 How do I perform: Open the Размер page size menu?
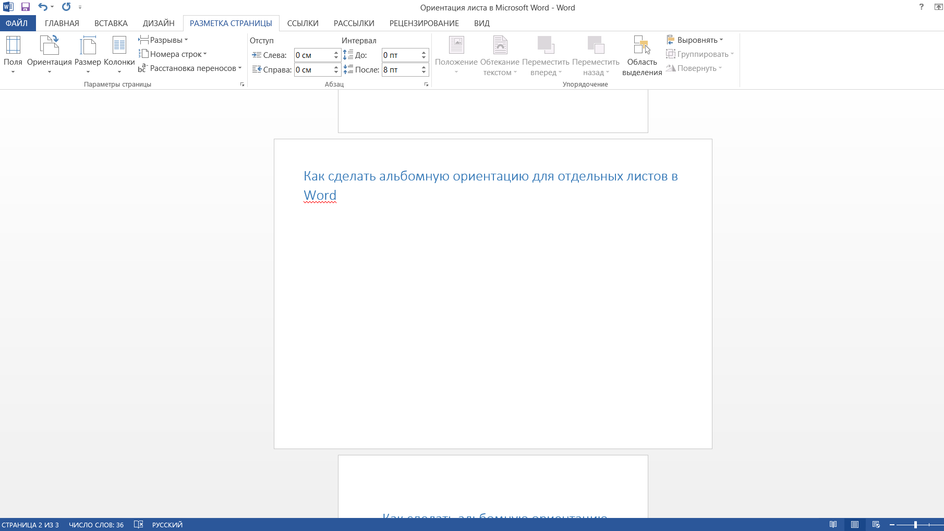[x=88, y=54]
